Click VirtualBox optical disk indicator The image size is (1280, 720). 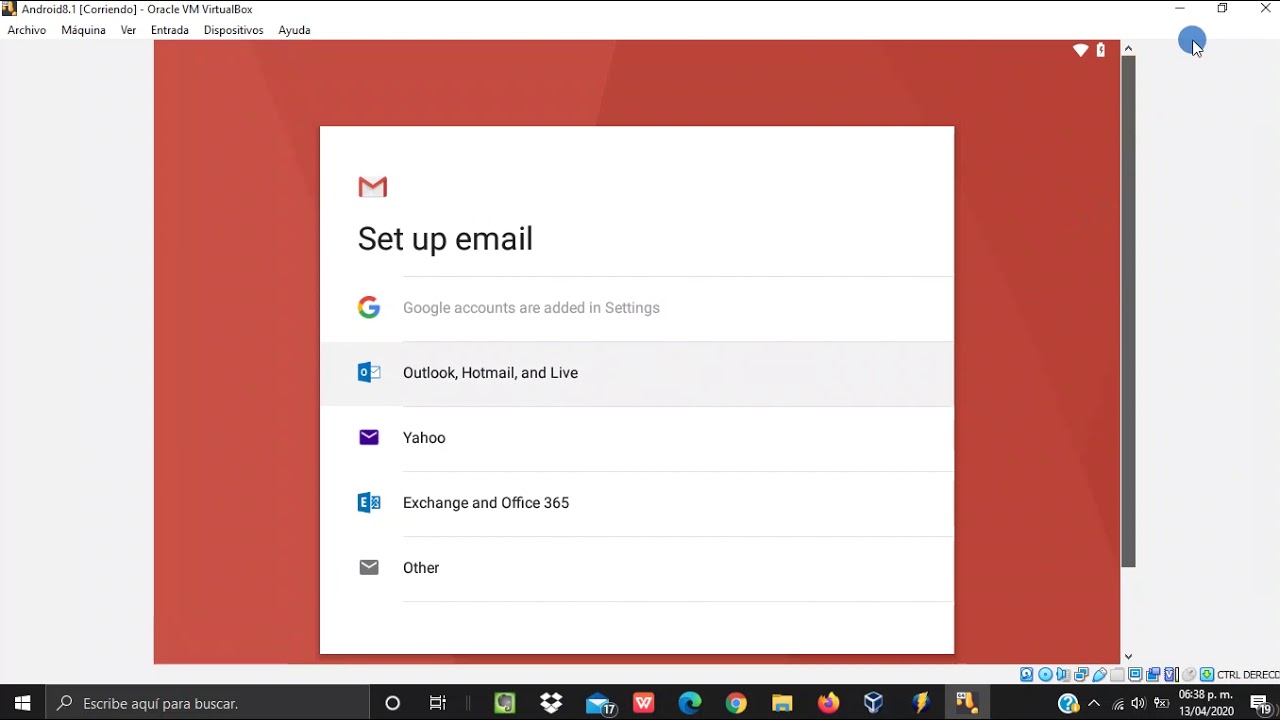tap(1045, 675)
